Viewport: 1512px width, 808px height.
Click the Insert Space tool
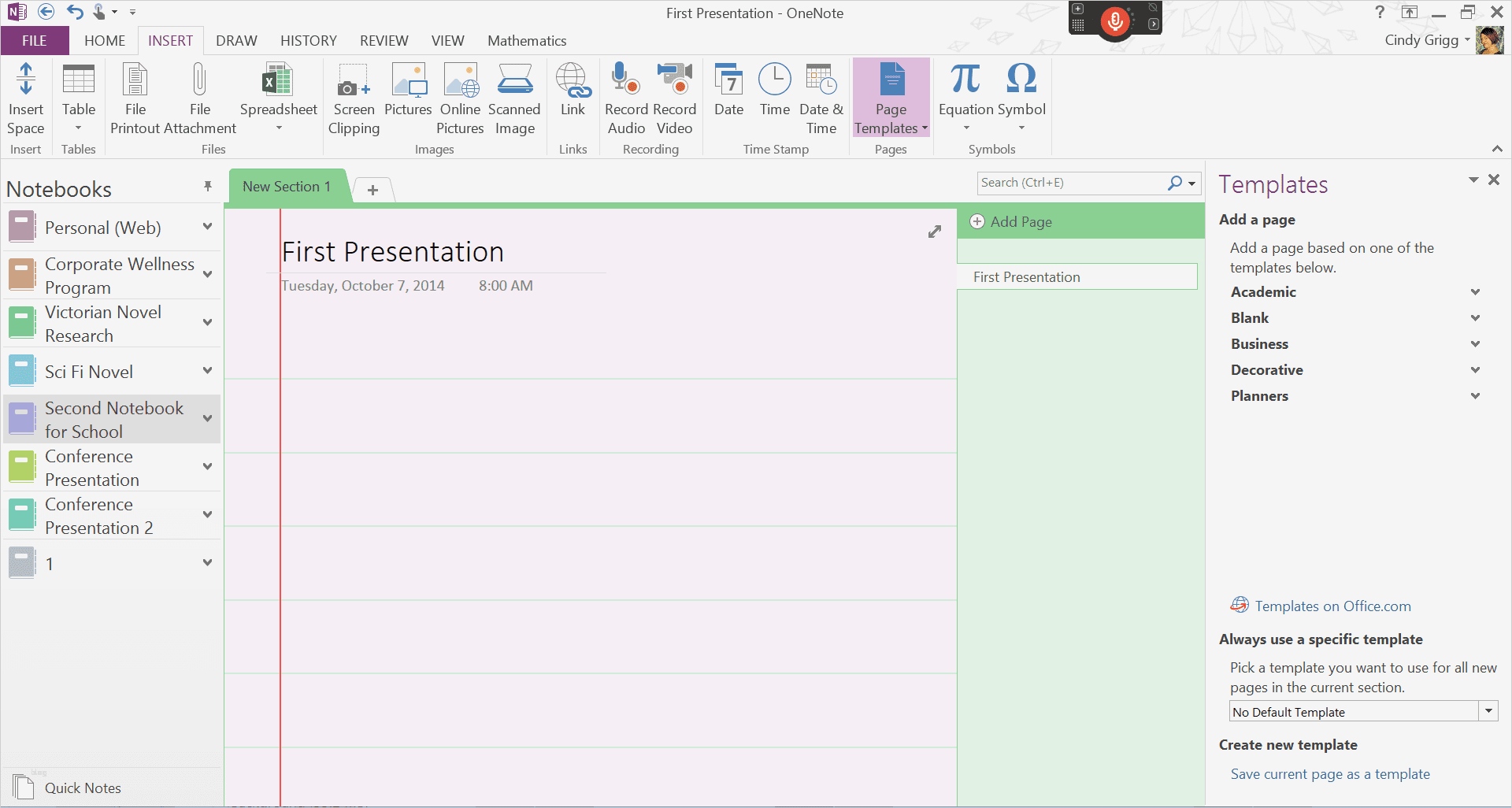(26, 98)
